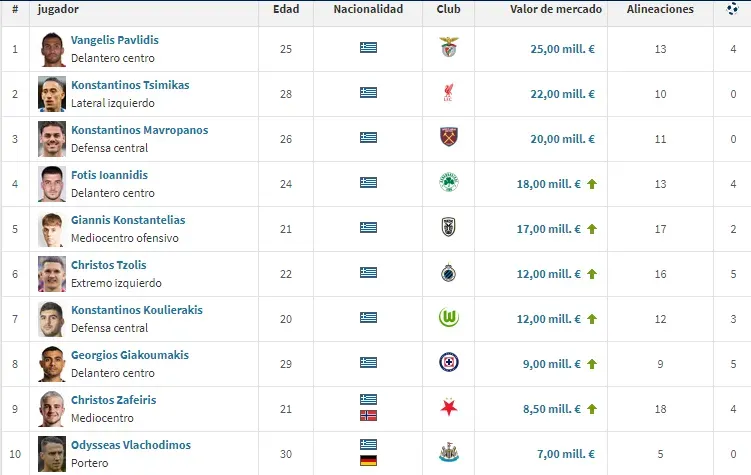Sort table by Edad column header

[286, 9]
